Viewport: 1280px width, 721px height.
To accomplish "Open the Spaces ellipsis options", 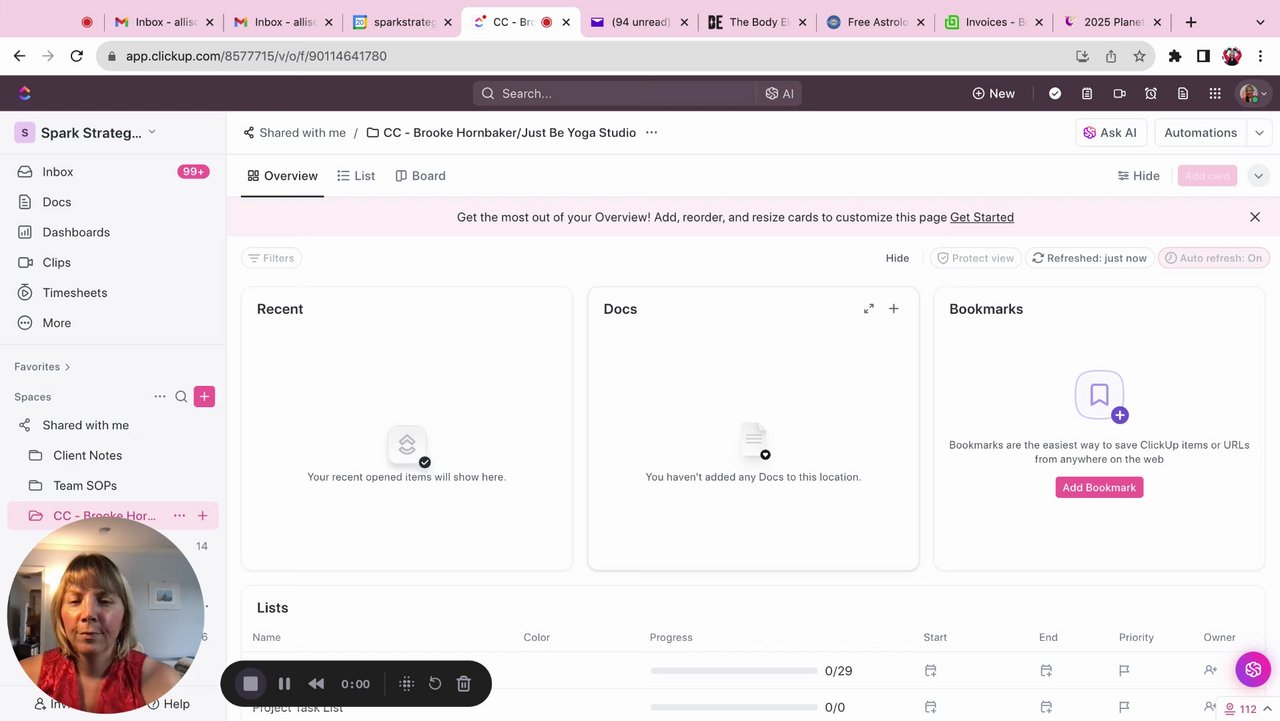I will pyautogui.click(x=160, y=397).
